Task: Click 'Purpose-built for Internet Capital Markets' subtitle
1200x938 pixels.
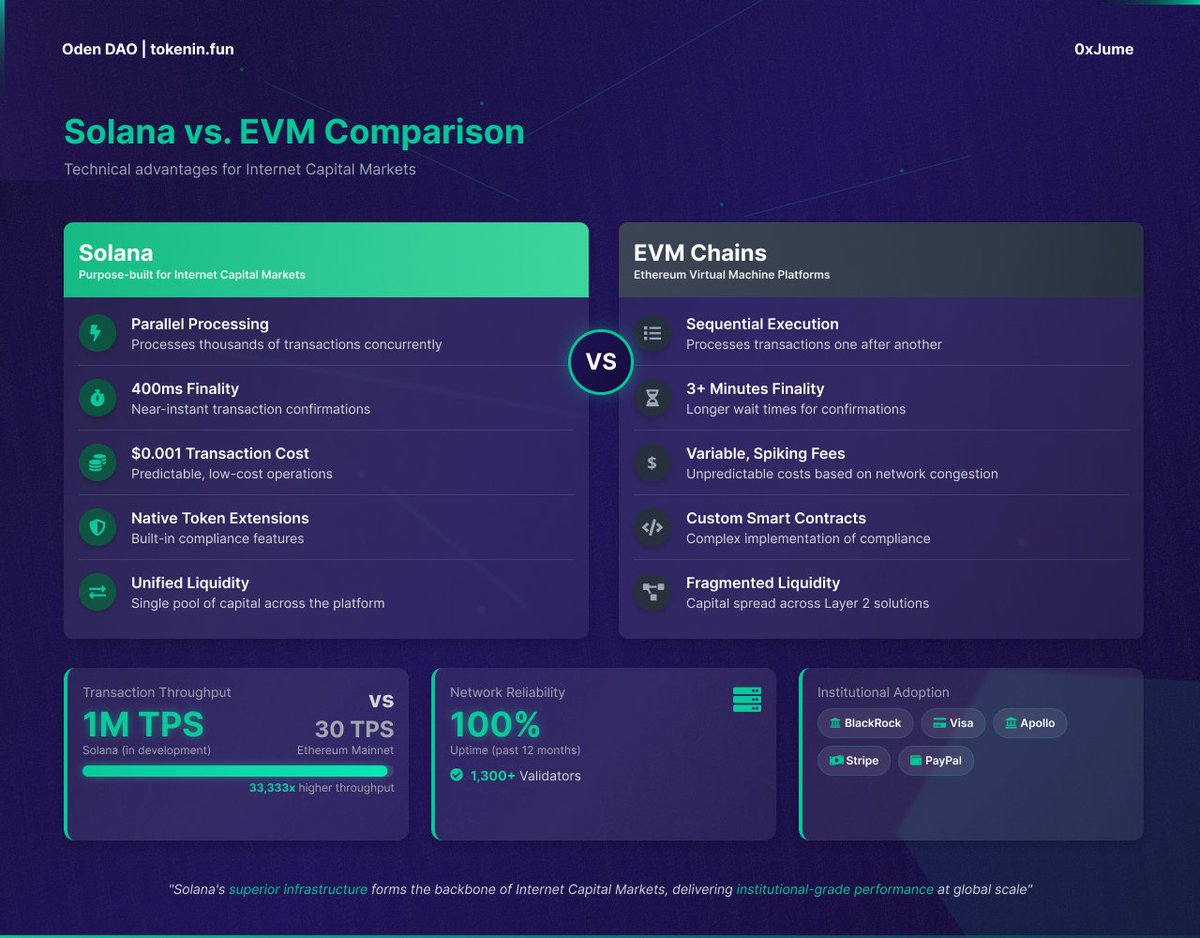Action: (x=192, y=274)
